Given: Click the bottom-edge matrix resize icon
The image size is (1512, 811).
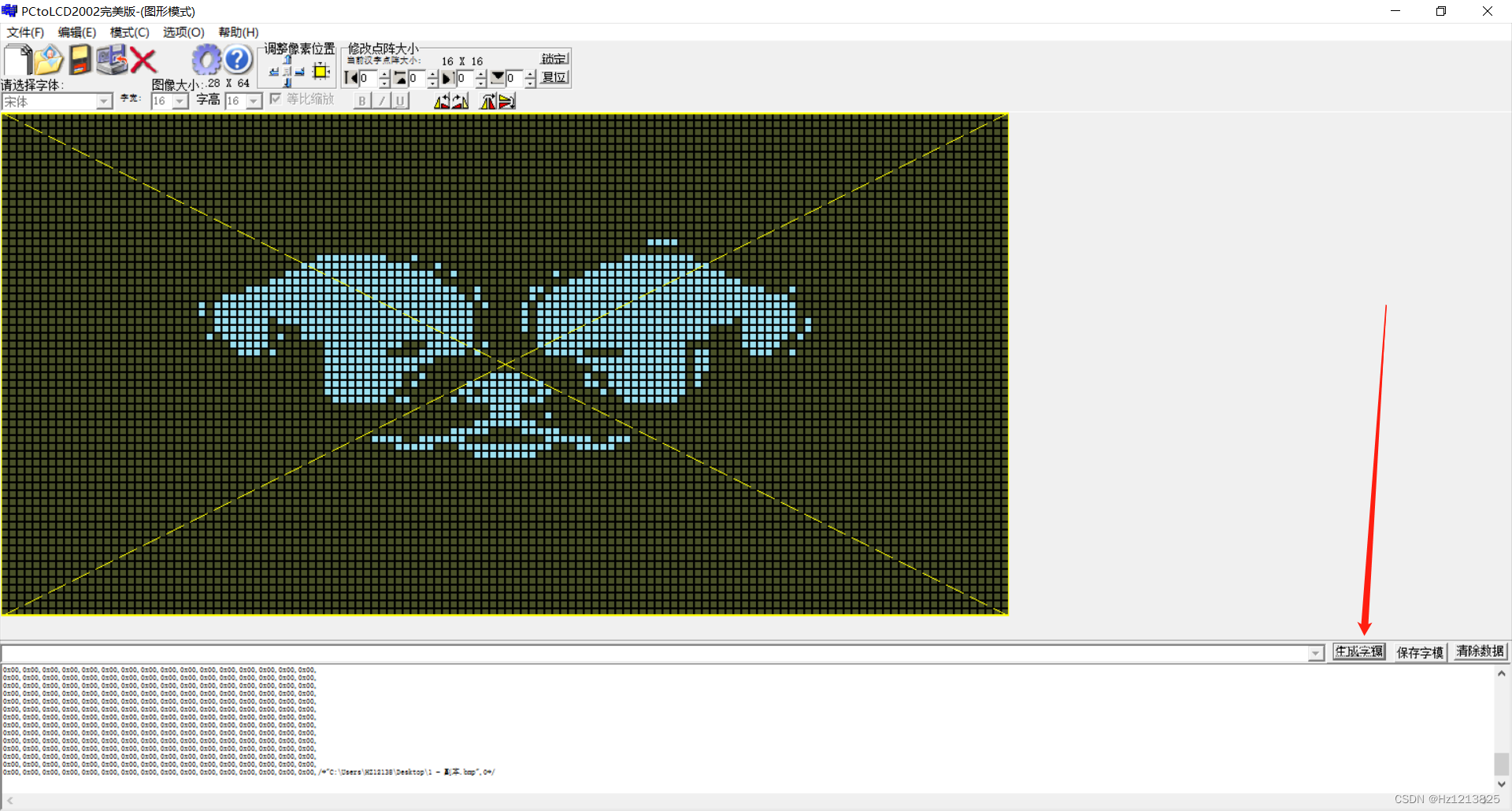Looking at the screenshot, I should pyautogui.click(x=498, y=78).
